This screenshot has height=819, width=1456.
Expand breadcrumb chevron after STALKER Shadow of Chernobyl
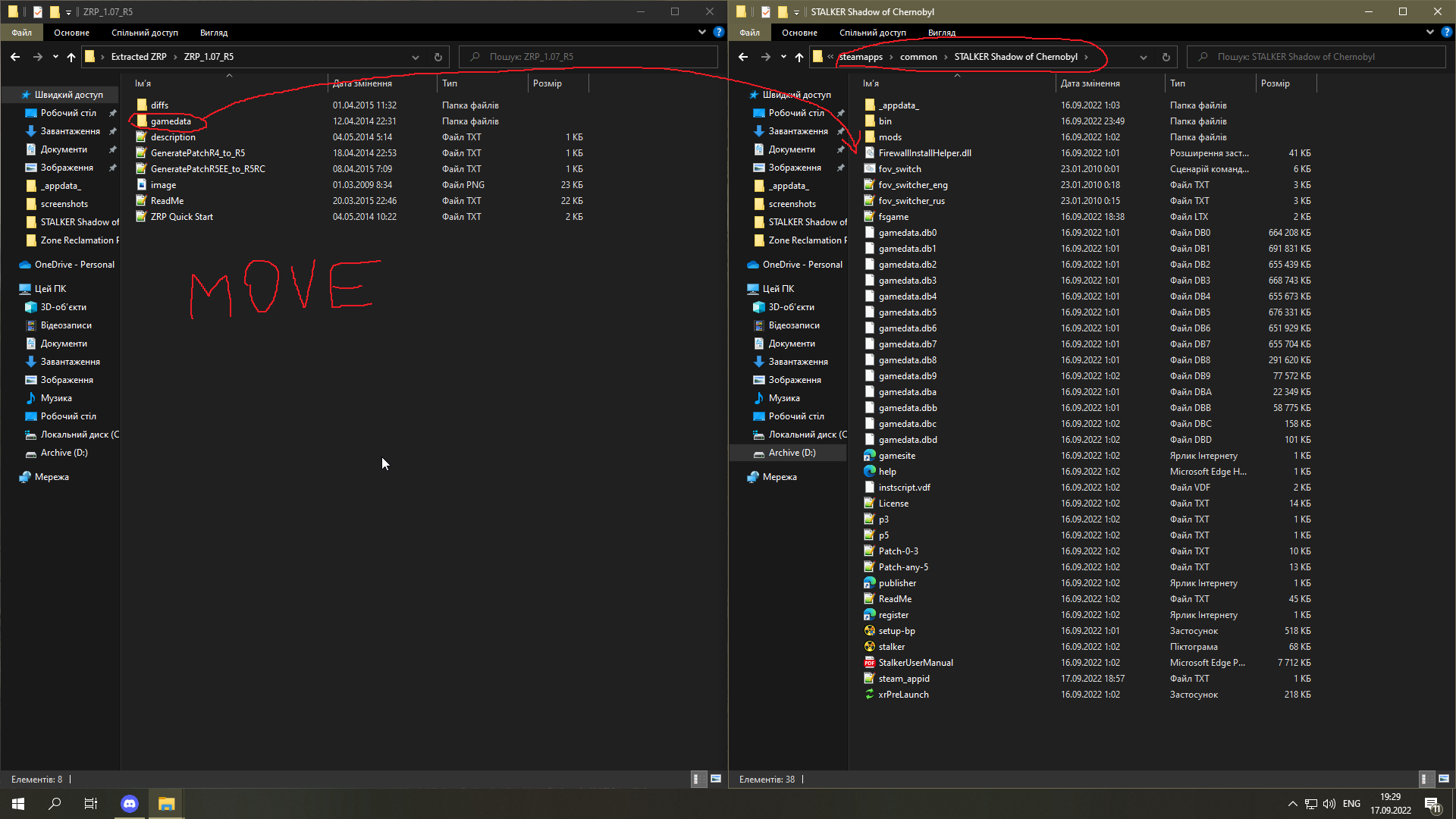tap(1086, 57)
